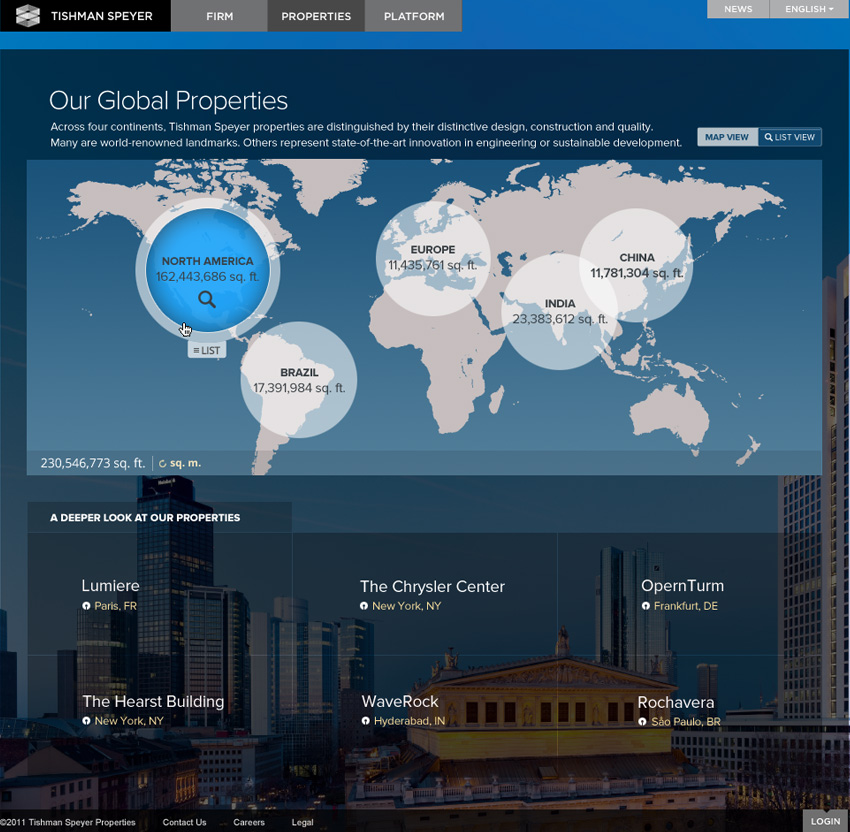
Task: Open the English language dropdown
Action: pyautogui.click(x=809, y=9)
